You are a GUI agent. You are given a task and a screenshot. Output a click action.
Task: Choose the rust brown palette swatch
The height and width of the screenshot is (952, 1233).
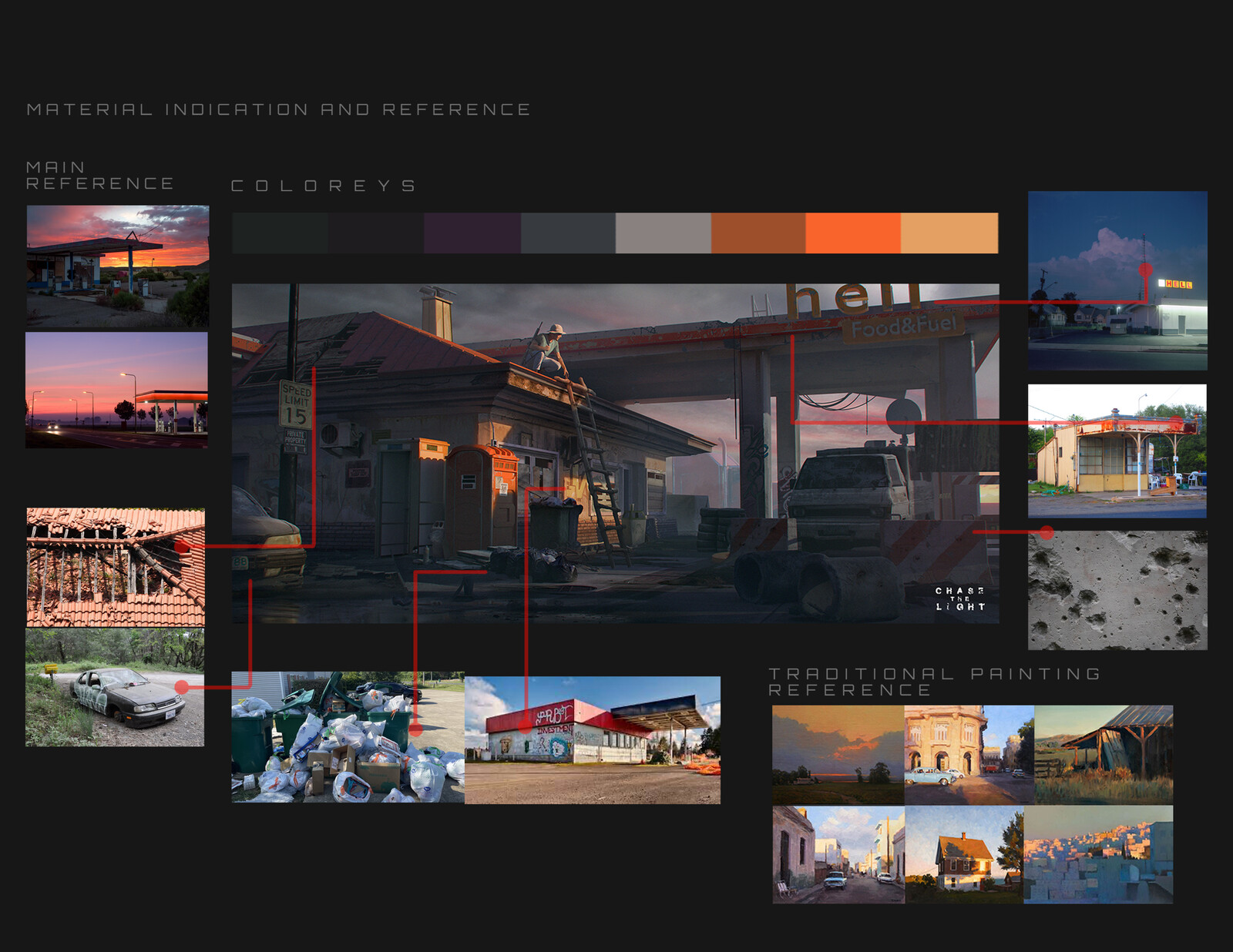pos(758,233)
